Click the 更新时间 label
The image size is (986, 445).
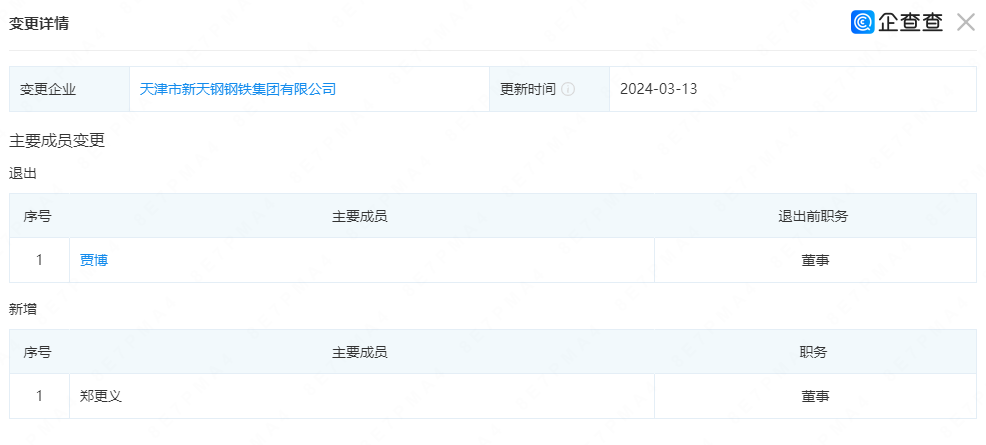(528, 89)
